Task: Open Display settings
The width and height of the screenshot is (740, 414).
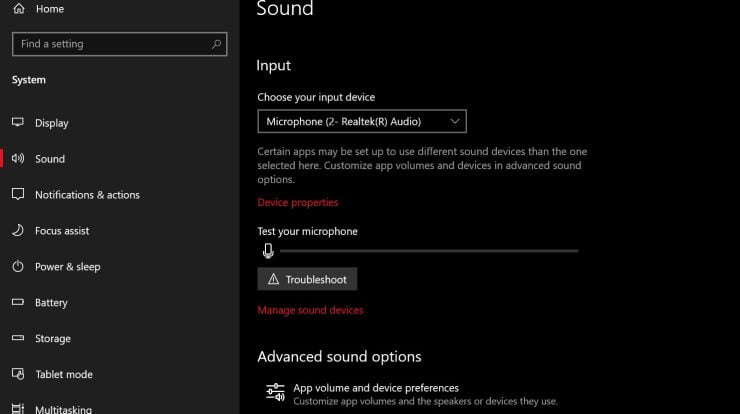Action: 51,123
